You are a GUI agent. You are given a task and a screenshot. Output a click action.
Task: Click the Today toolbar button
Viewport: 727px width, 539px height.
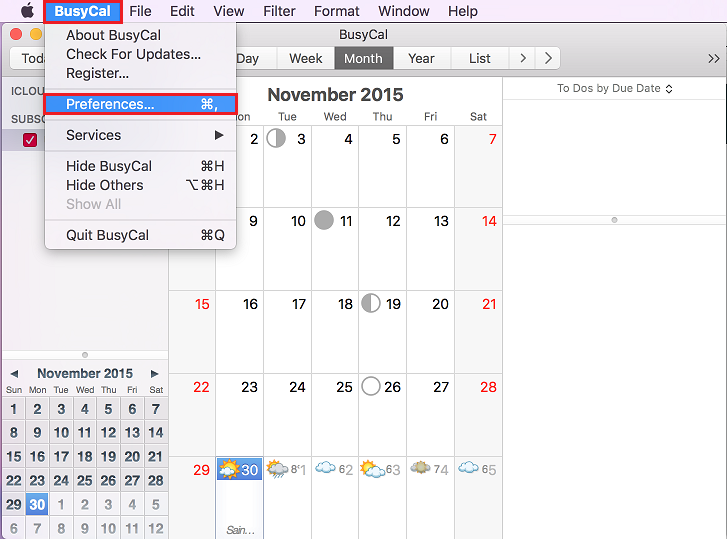pyautogui.click(x=28, y=58)
